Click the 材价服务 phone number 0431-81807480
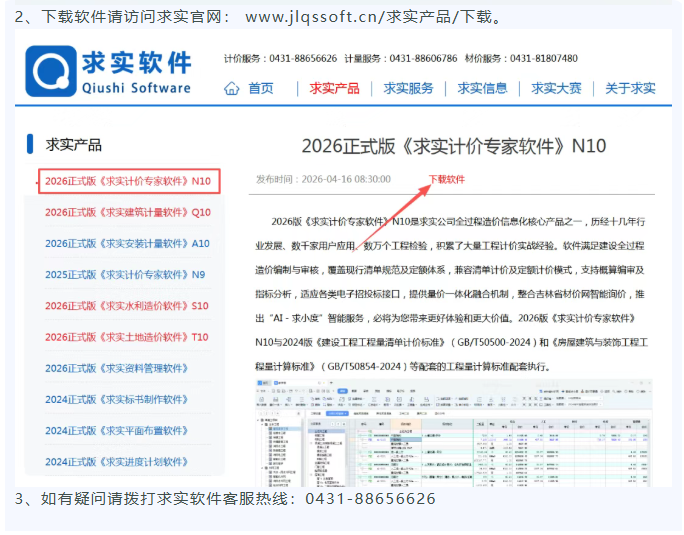Image resolution: width=684 pixels, height=535 pixels. [x=544, y=58]
